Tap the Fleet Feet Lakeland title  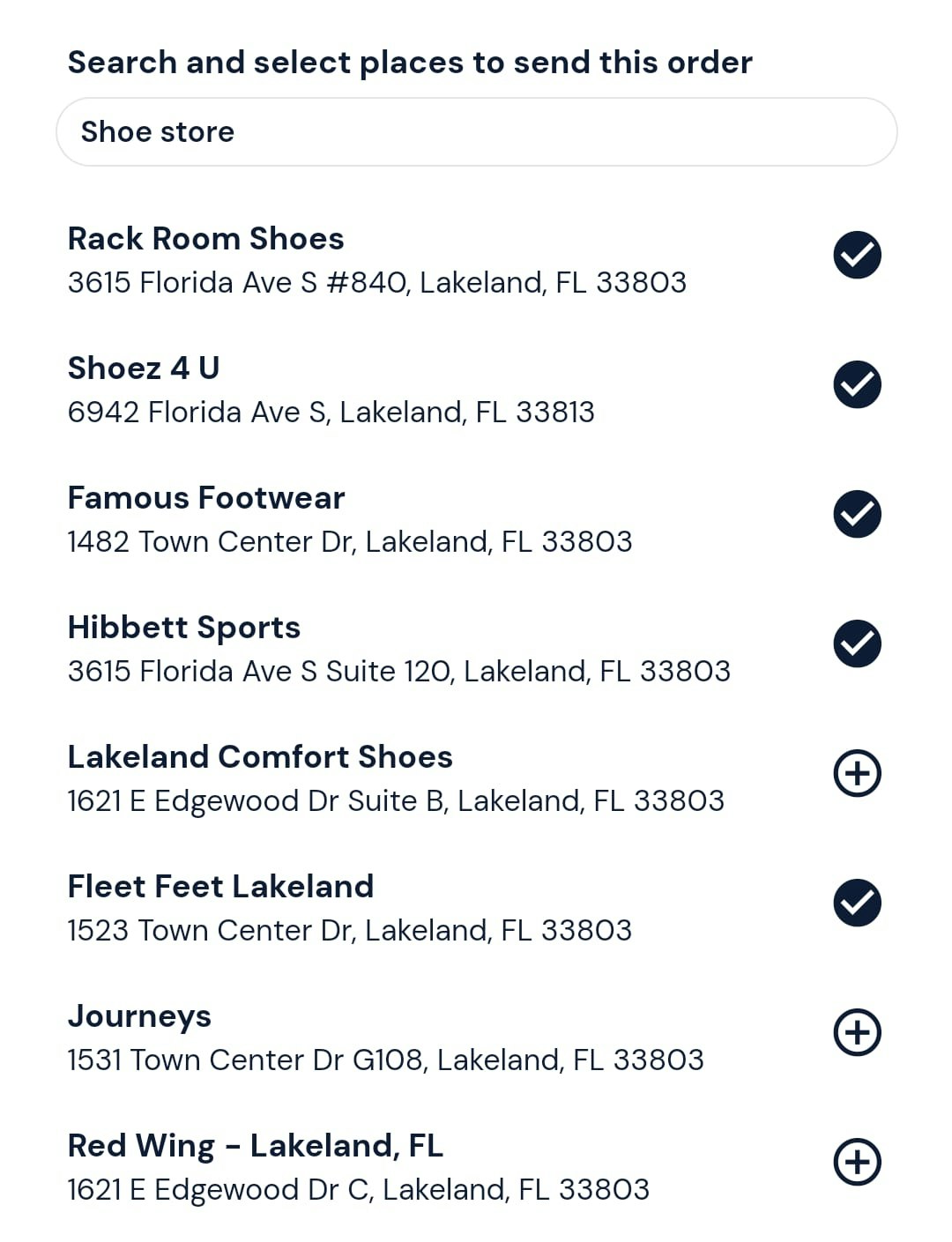click(221, 887)
